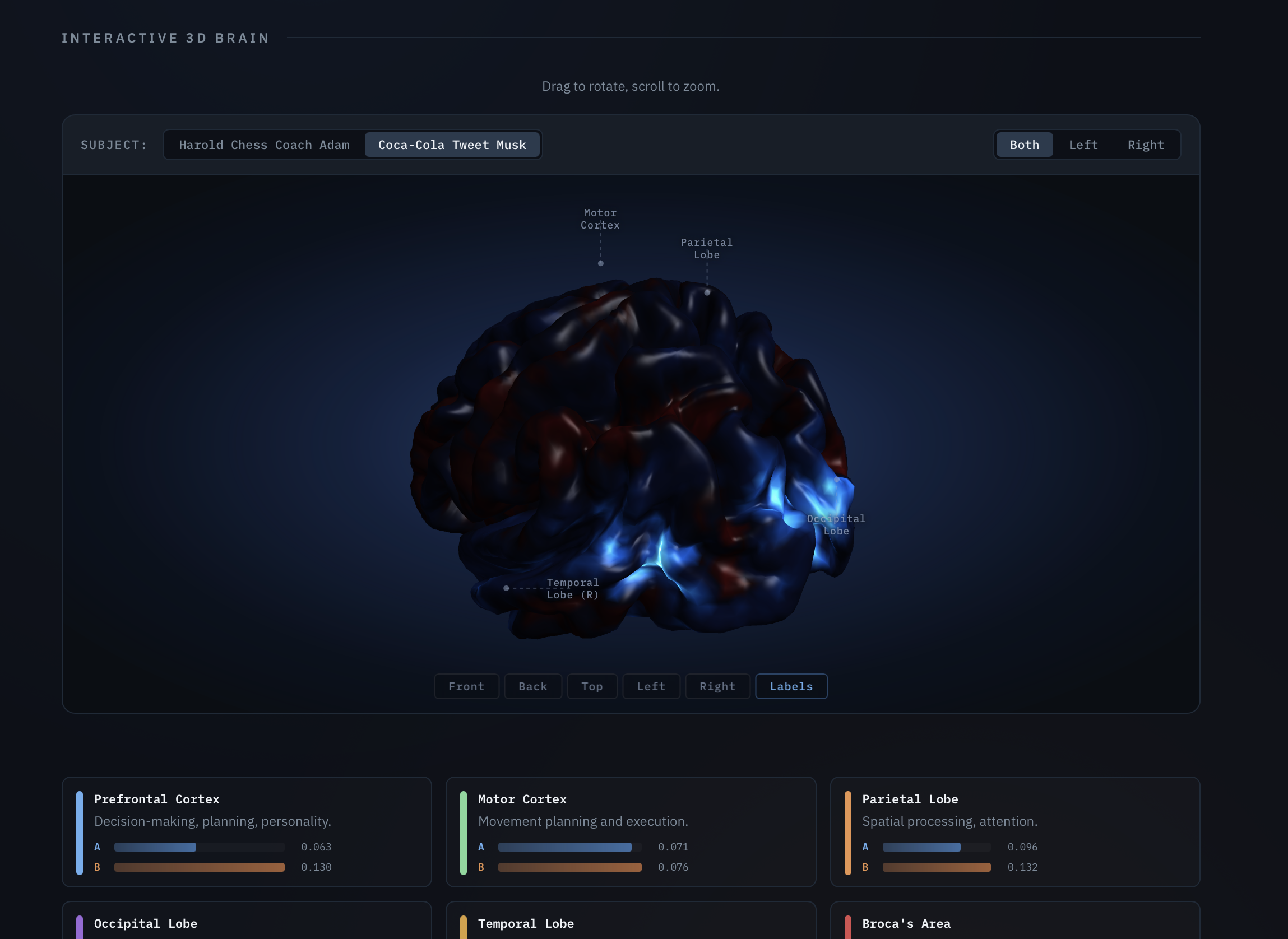The height and width of the screenshot is (939, 1288).
Task: Click the 'Movement planning and execution.' description
Action: [583, 821]
